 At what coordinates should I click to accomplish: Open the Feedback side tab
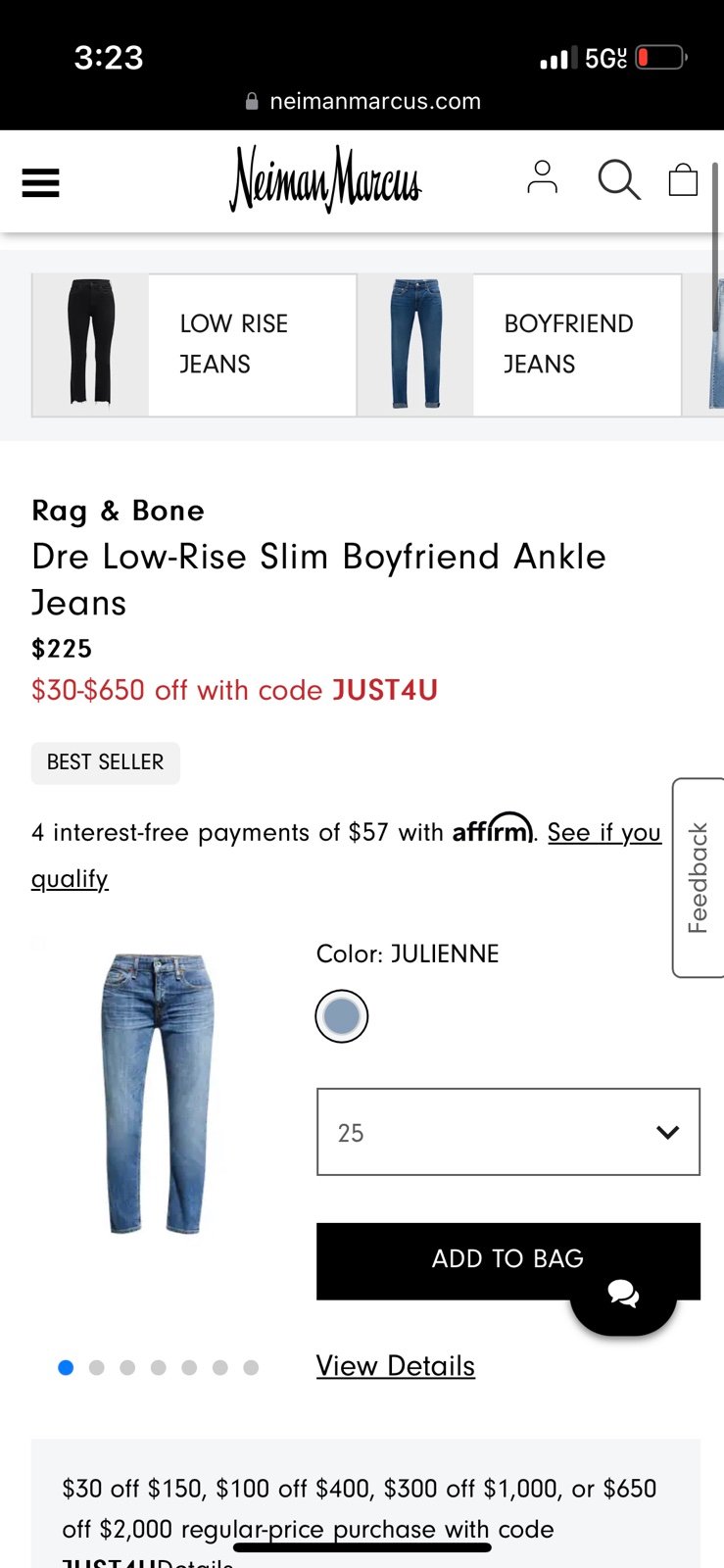pyautogui.click(x=698, y=877)
